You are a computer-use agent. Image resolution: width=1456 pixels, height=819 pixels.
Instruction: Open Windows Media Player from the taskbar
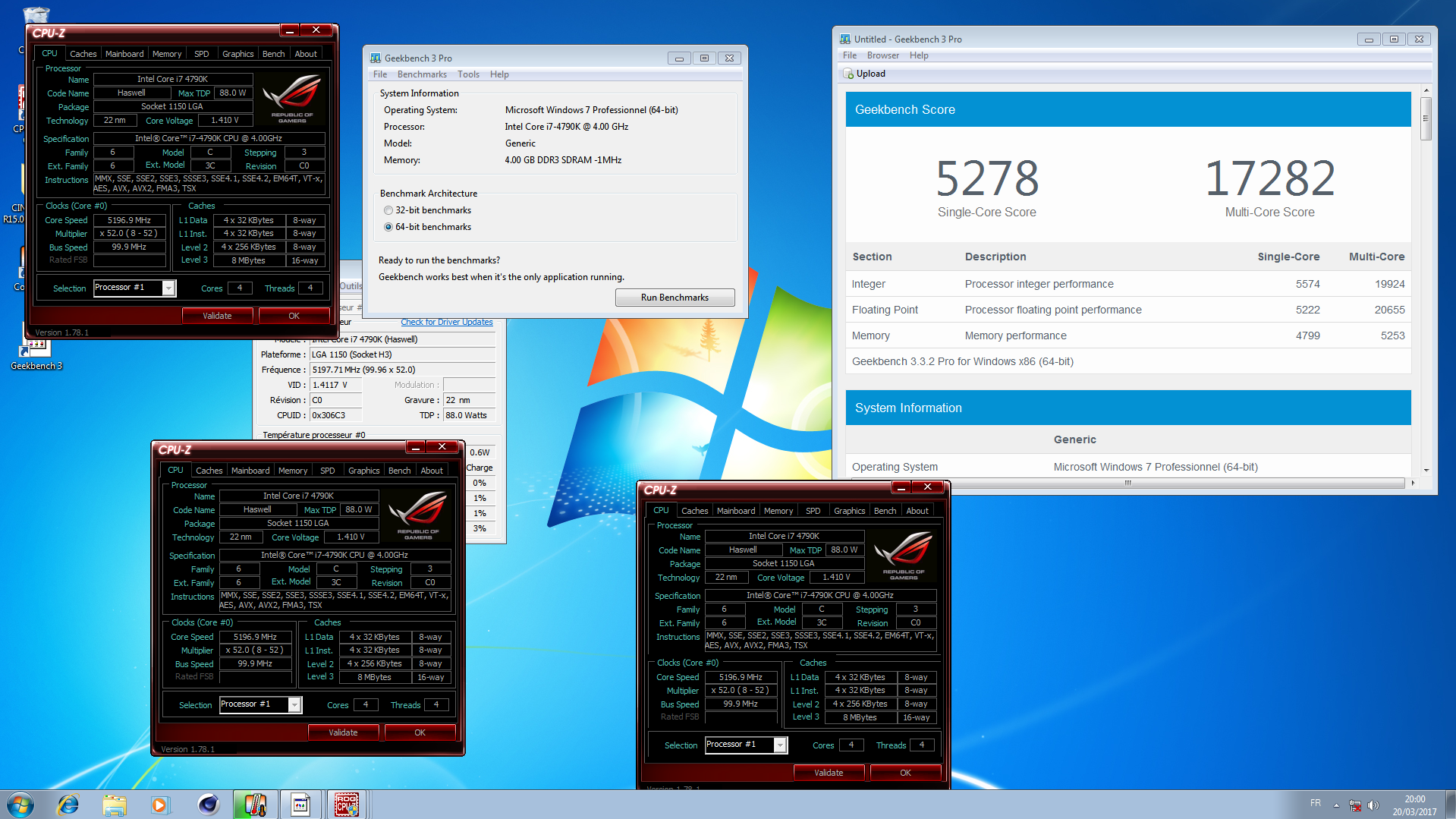[160, 805]
